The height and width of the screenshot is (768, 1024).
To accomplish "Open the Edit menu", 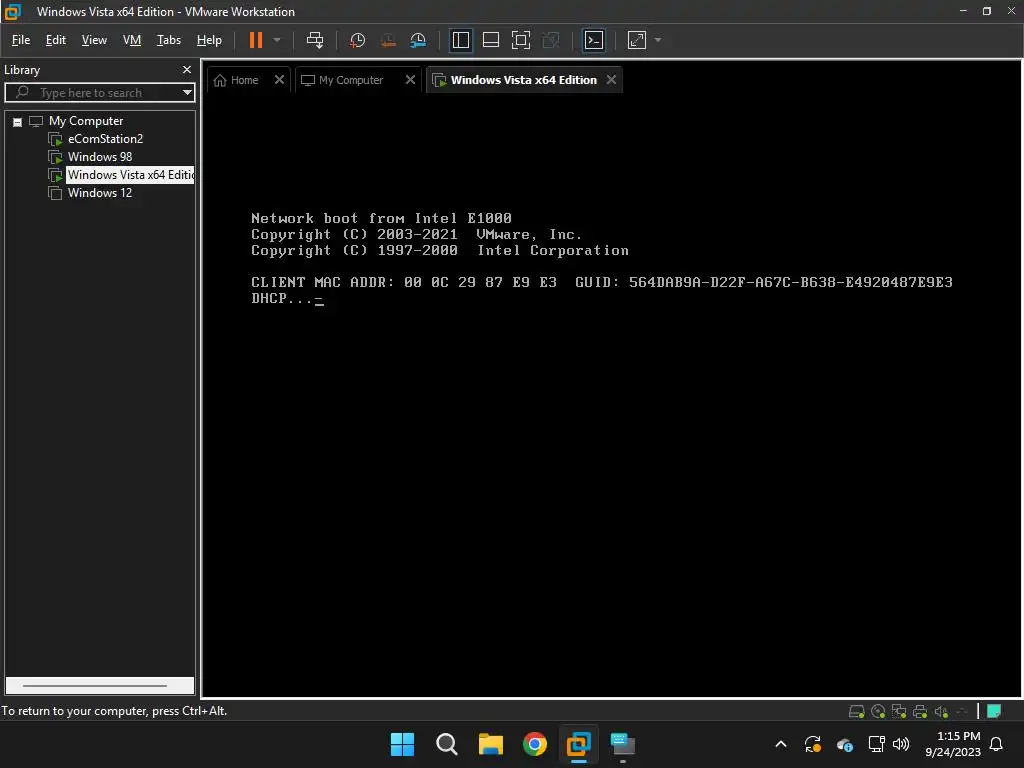I will pyautogui.click(x=56, y=40).
